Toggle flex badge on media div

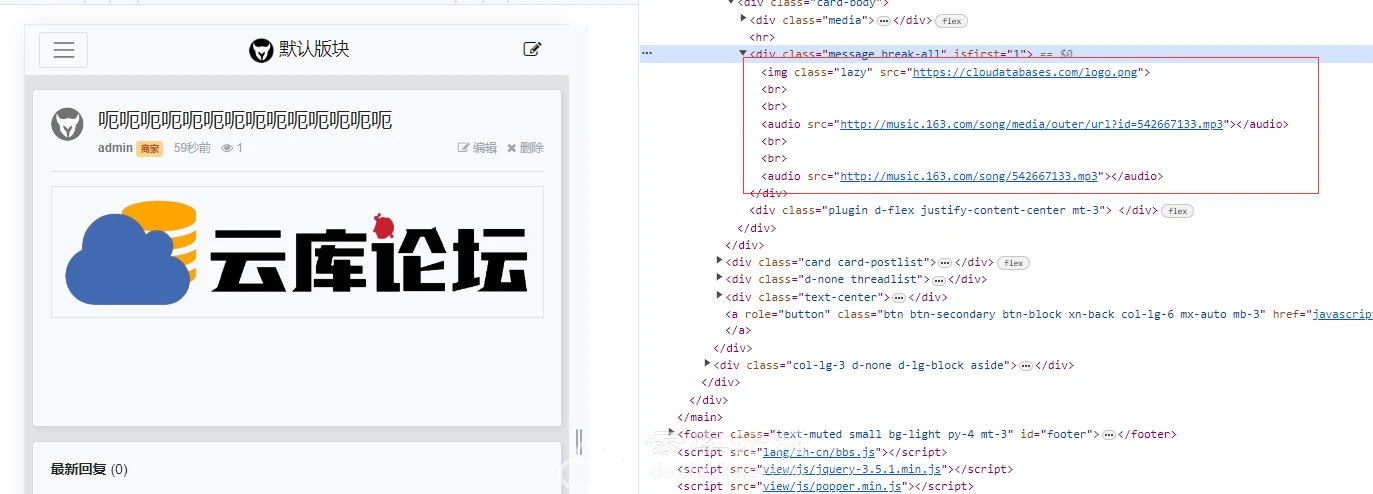(x=952, y=21)
